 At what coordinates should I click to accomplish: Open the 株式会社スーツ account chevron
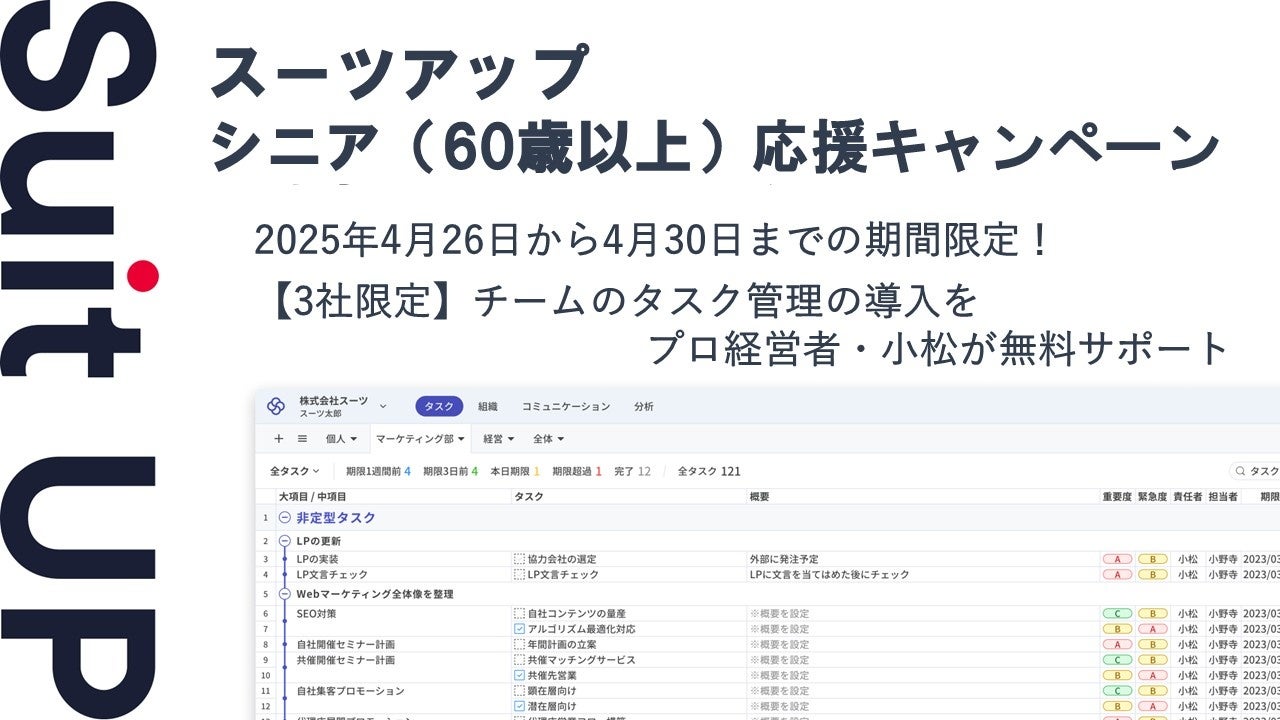pos(383,406)
